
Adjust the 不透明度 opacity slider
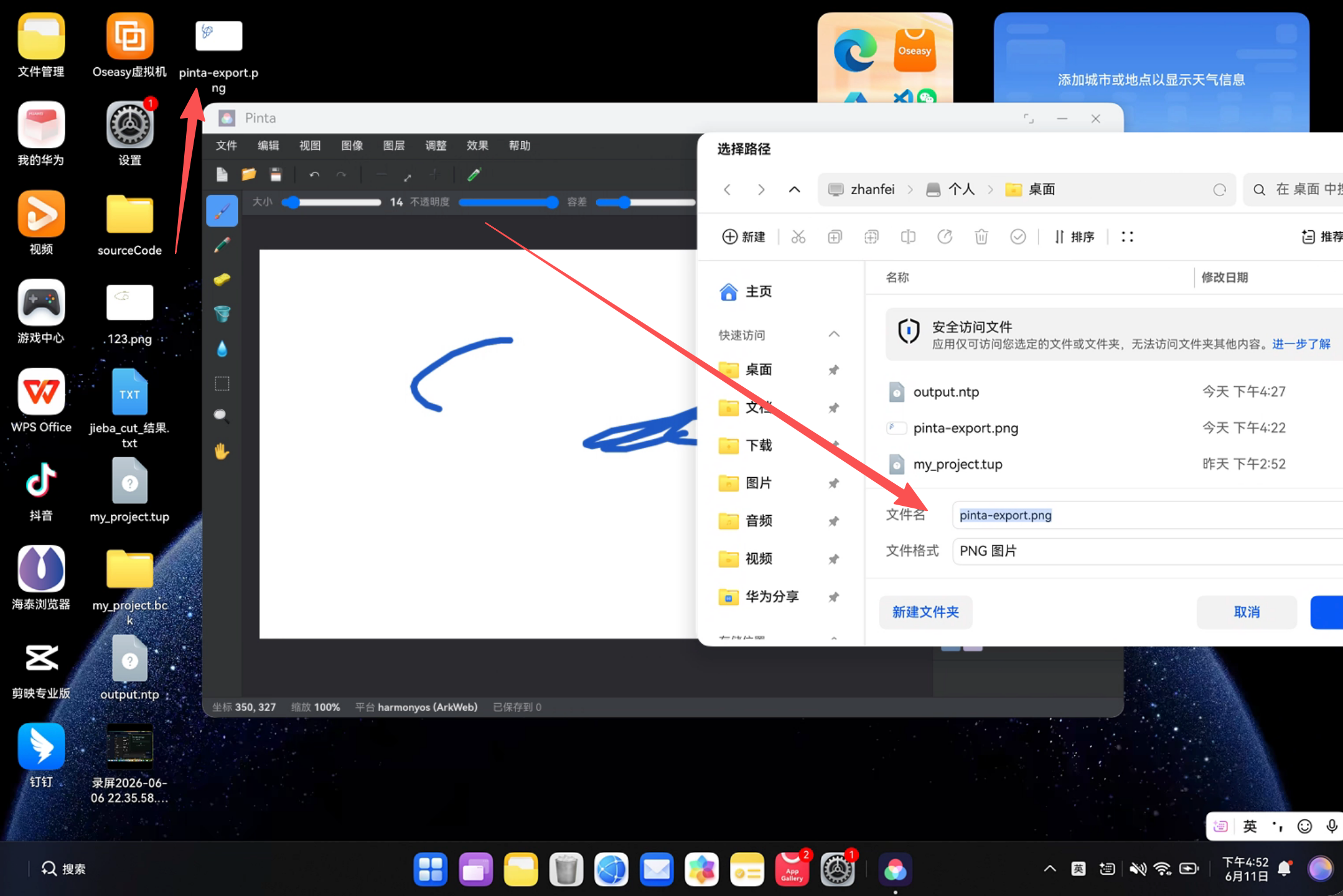point(508,202)
